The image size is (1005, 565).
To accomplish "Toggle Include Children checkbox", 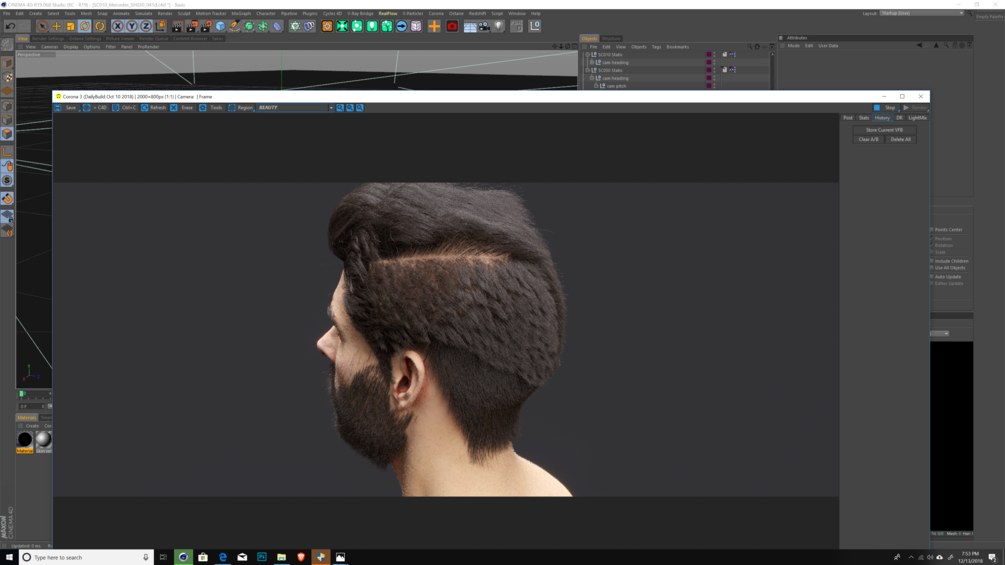I will (x=932, y=261).
